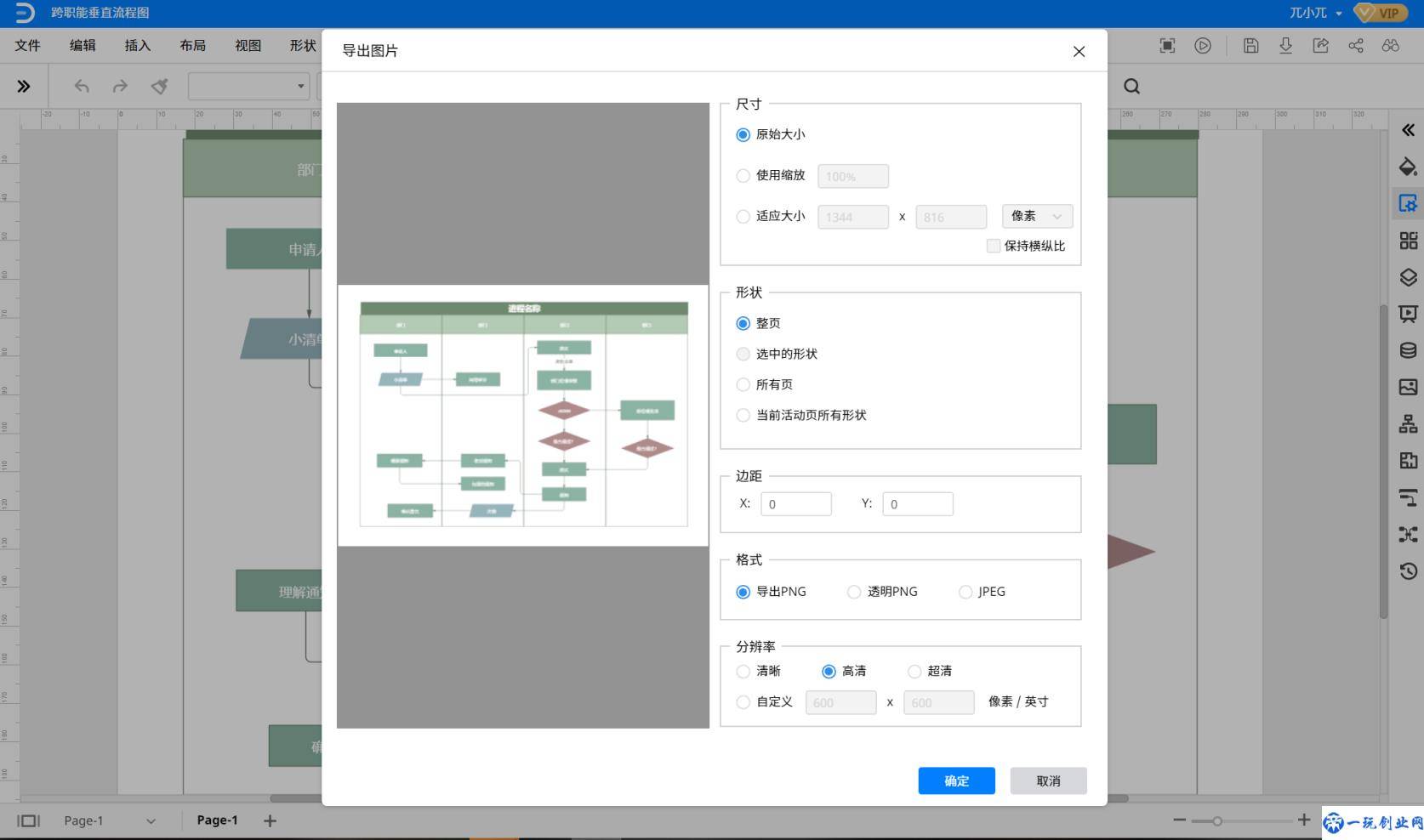The image size is (1424, 840).
Task: Close the 导出图片 dialog
Action: [x=1079, y=51]
